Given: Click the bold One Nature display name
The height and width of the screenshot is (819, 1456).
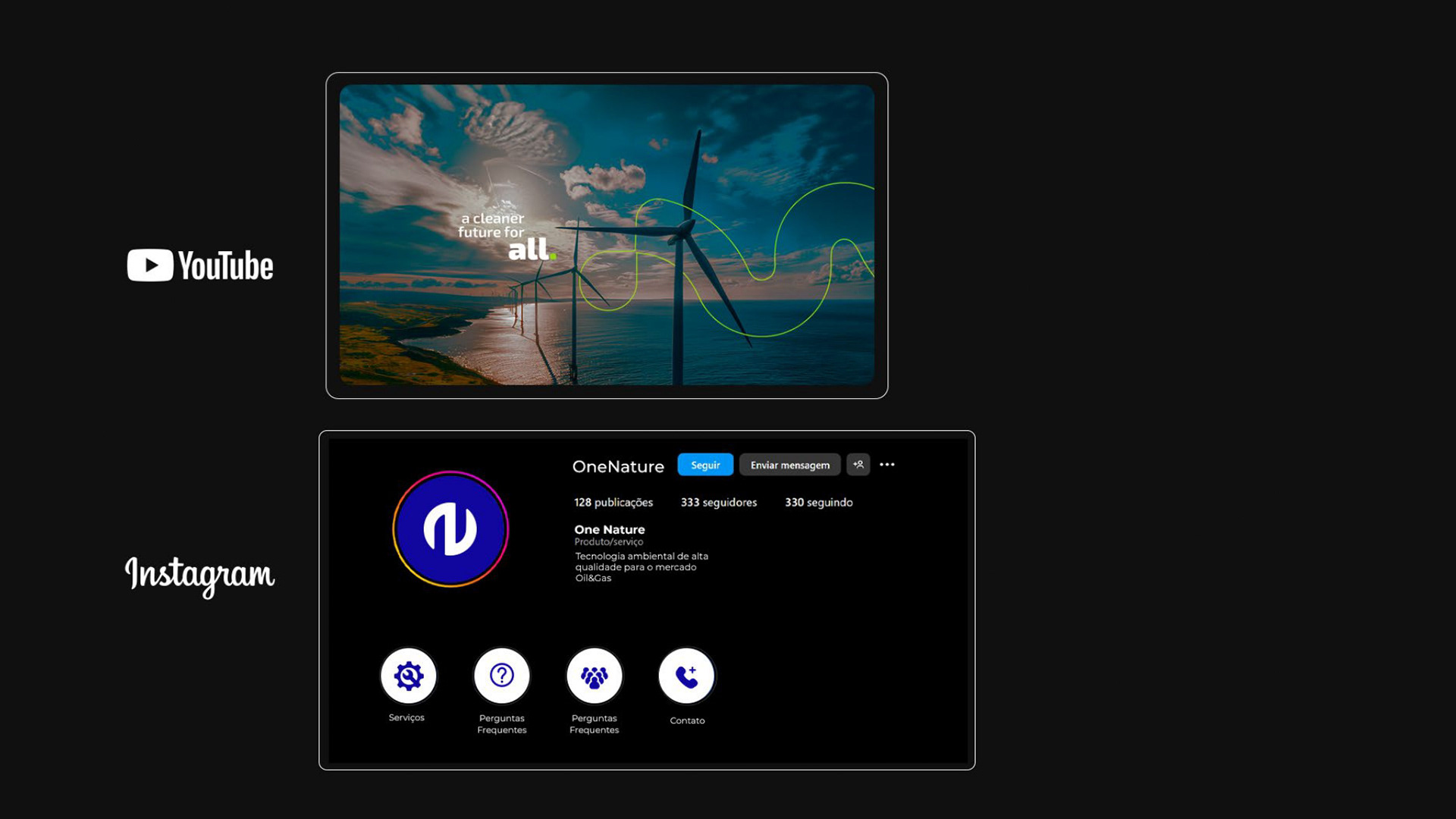Looking at the screenshot, I should pyautogui.click(x=609, y=529).
